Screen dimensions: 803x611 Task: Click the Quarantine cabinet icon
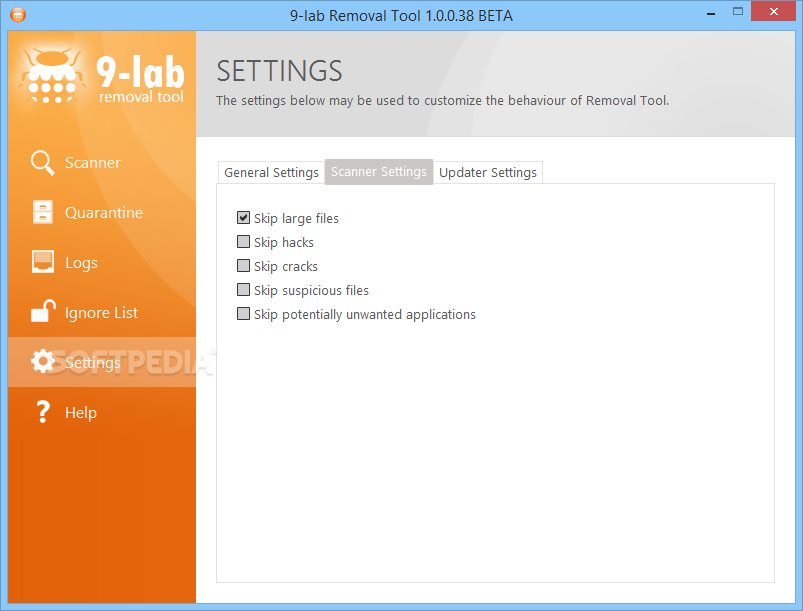coord(43,212)
